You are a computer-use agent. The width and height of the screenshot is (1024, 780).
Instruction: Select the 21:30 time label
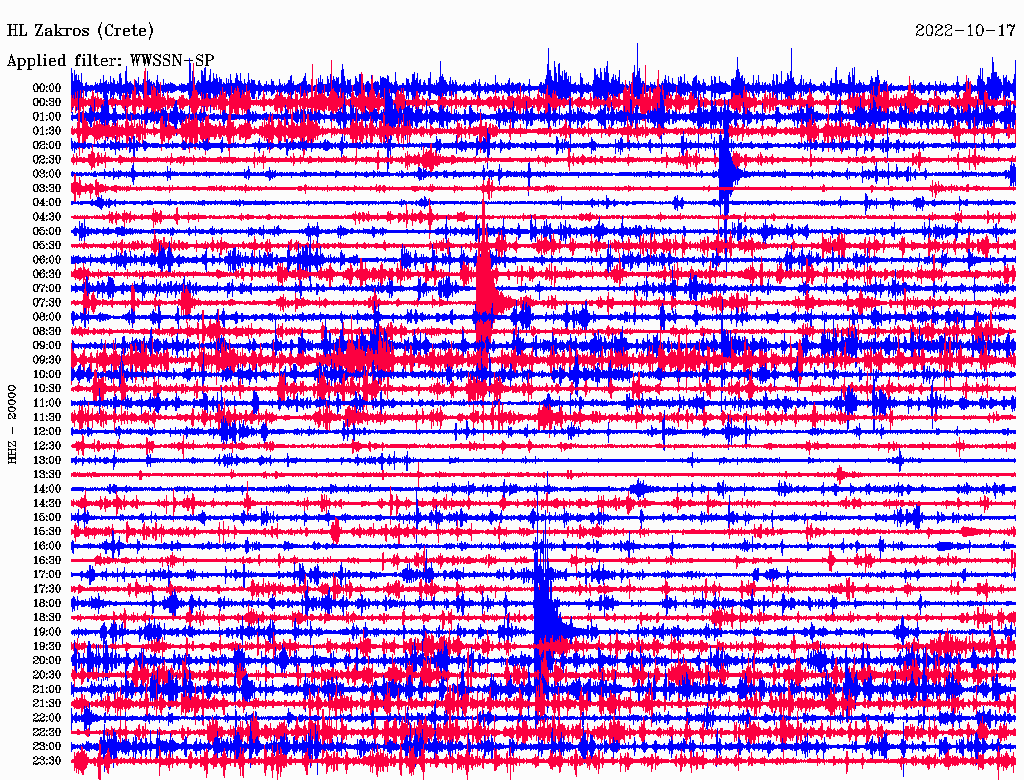(x=47, y=704)
